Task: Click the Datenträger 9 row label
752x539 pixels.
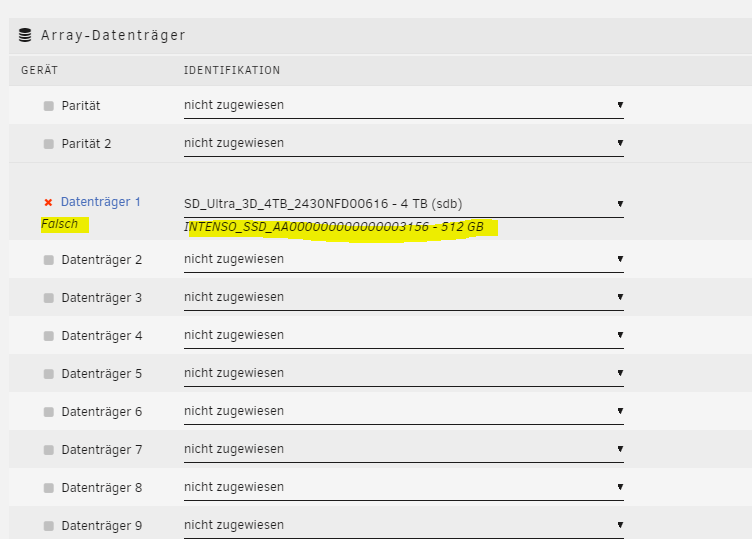Action: (x=102, y=526)
